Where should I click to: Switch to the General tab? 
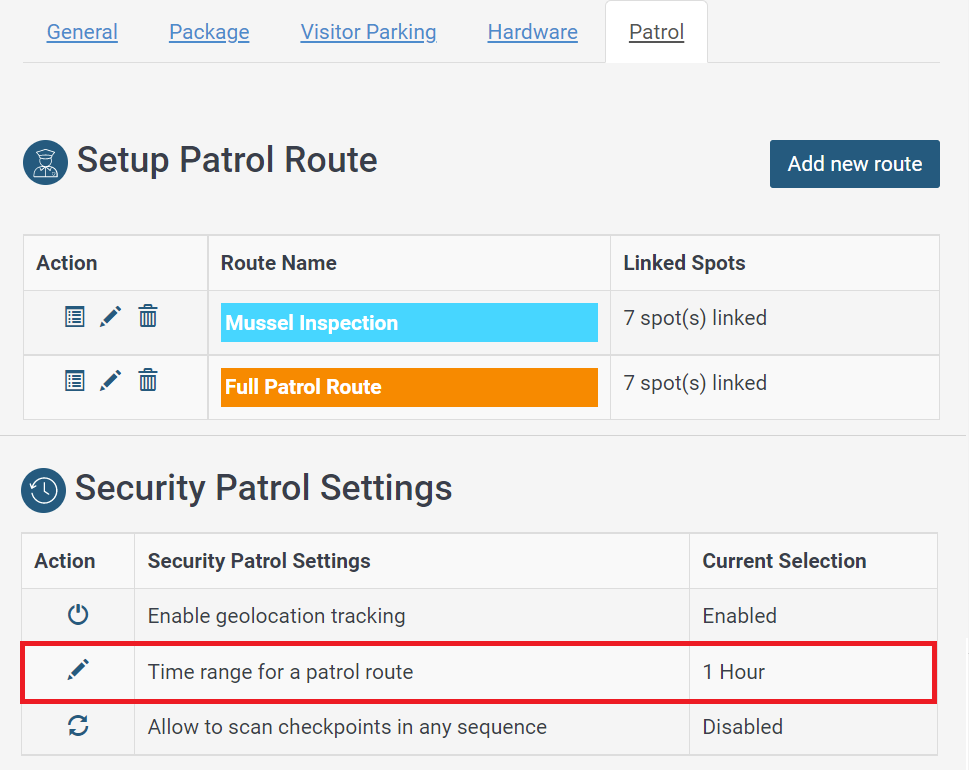[81, 32]
